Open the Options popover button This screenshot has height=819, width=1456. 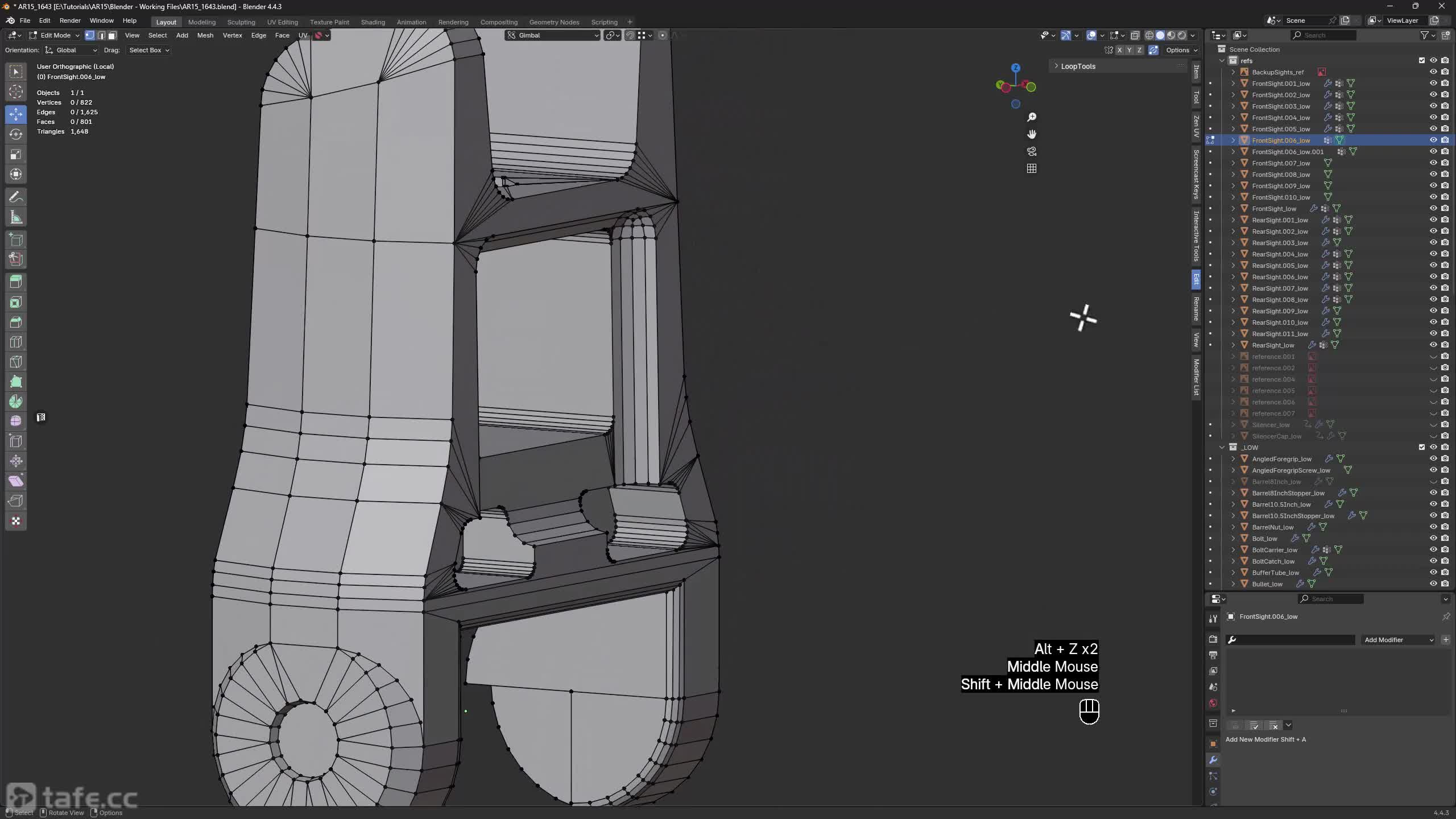click(1181, 50)
